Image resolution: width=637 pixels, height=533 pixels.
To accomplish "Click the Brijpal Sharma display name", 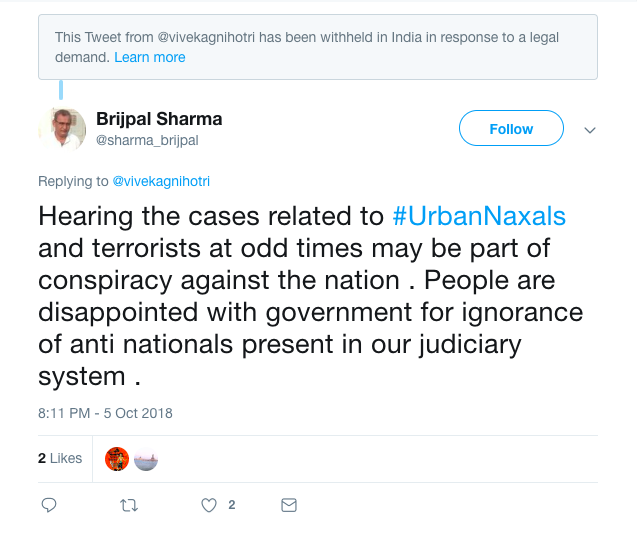I will (x=159, y=119).
